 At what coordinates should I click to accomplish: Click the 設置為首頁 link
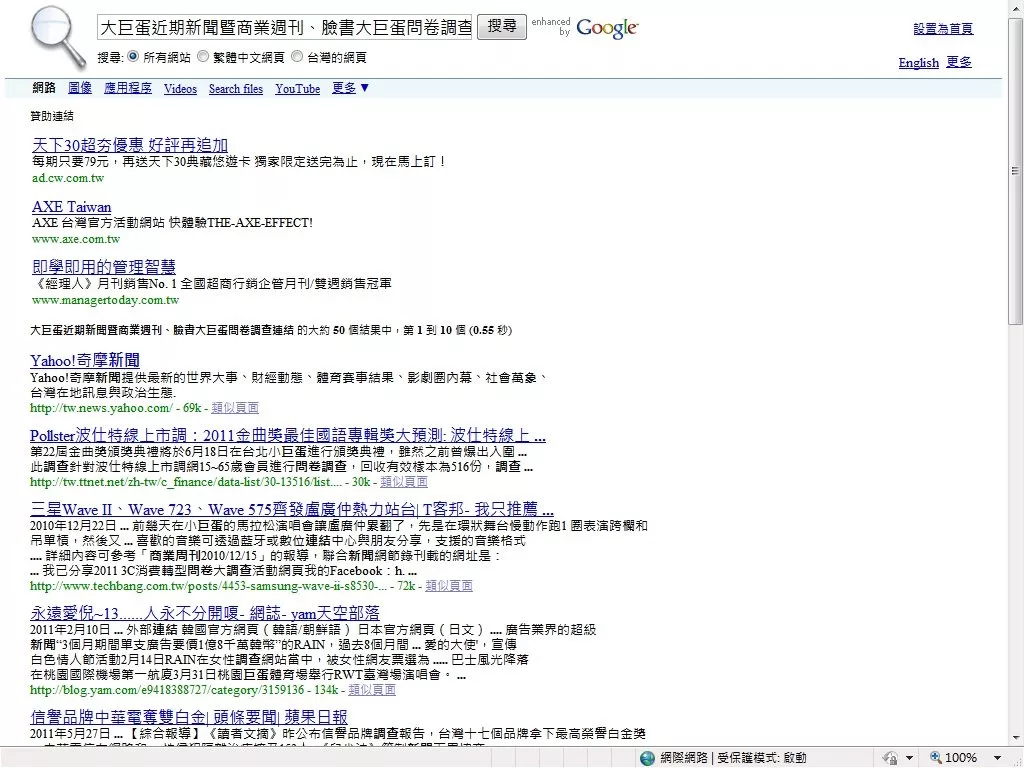tap(943, 29)
